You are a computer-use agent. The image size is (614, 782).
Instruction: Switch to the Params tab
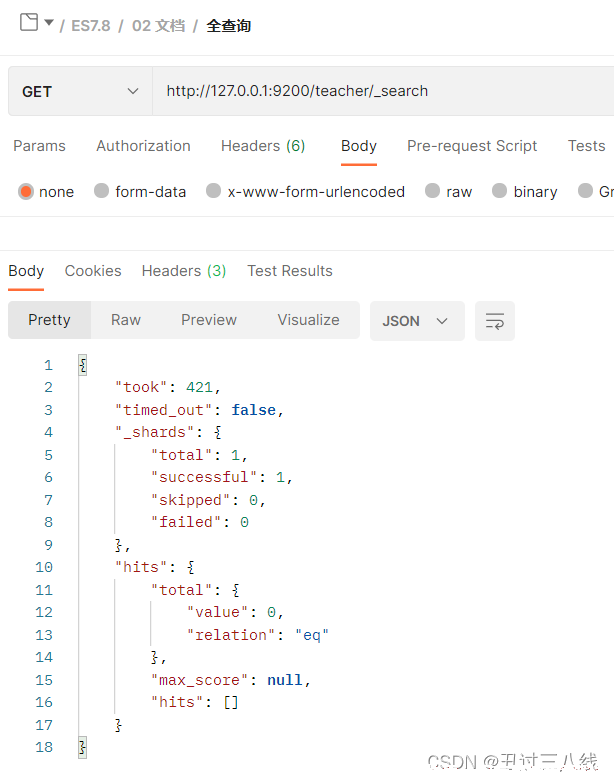(x=39, y=146)
